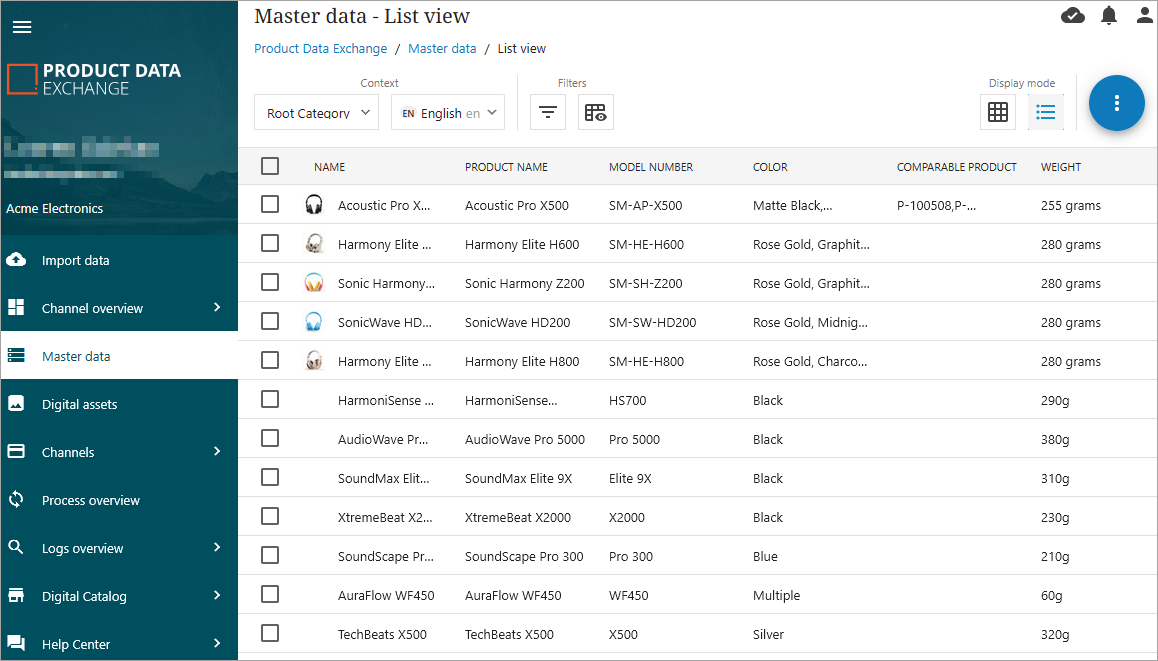This screenshot has width=1158, height=661.
Task: Check the Acoustic Pro X500 row checkbox
Action: (x=270, y=204)
